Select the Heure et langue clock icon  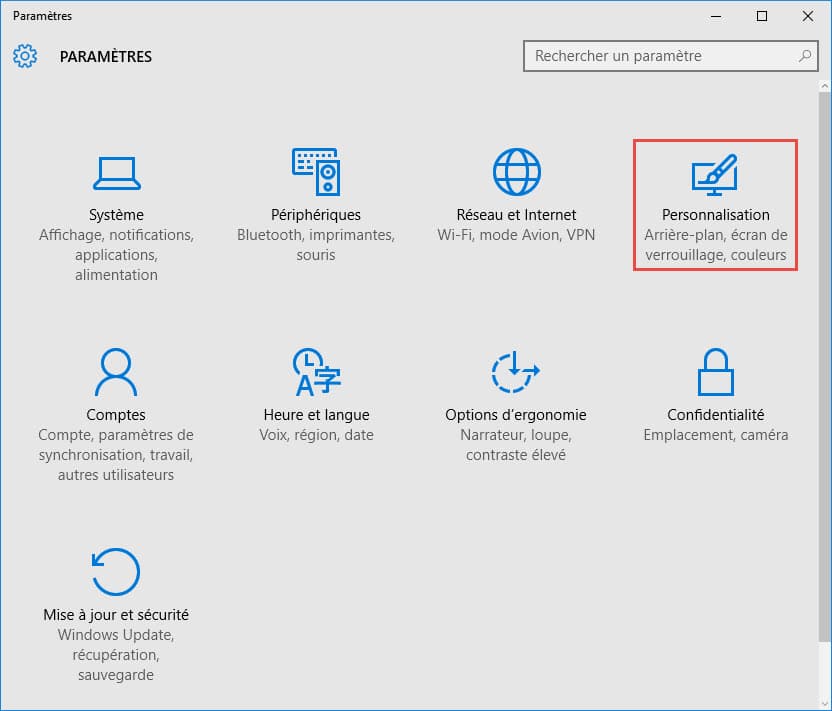[316, 372]
